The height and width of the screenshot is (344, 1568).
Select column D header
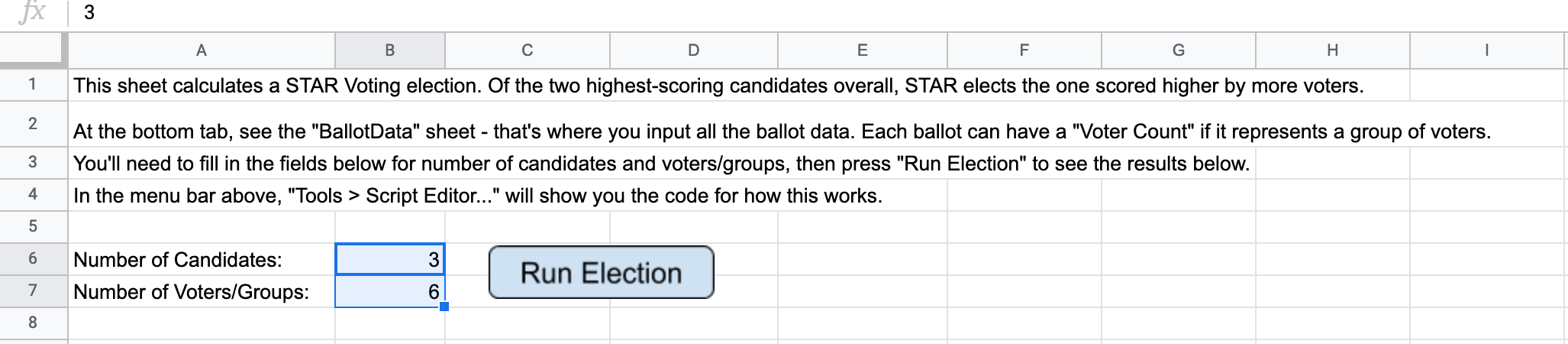(694, 50)
